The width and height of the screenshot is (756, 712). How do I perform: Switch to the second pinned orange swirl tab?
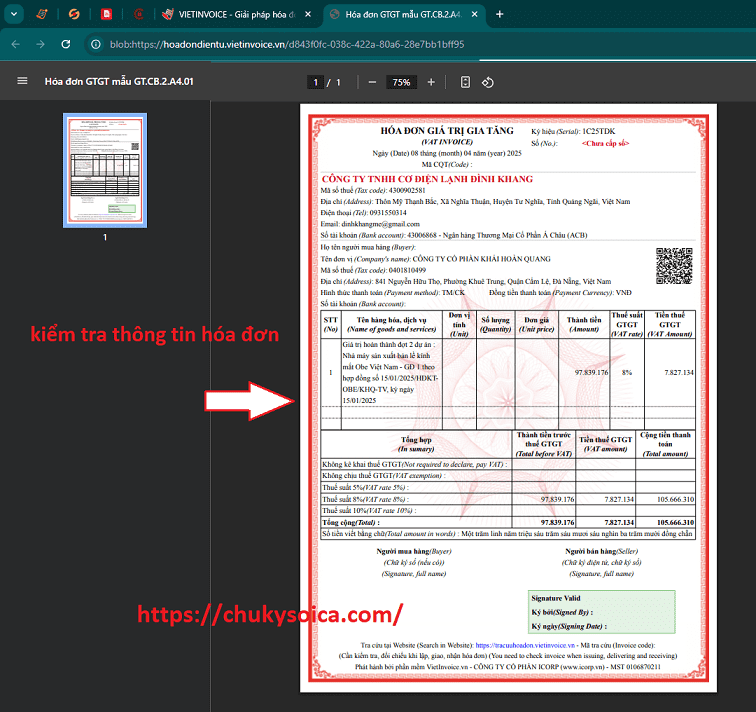click(74, 14)
